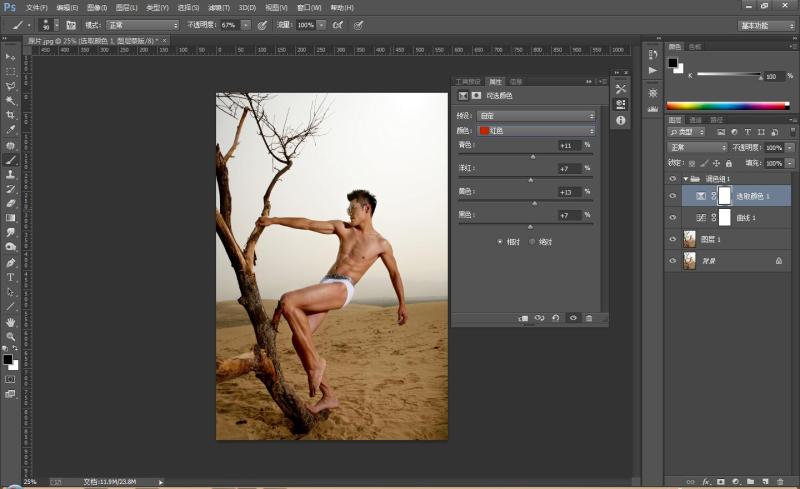Reset adjustment defaults icon in Properties panel
This screenshot has height=489, width=800.
tap(556, 318)
